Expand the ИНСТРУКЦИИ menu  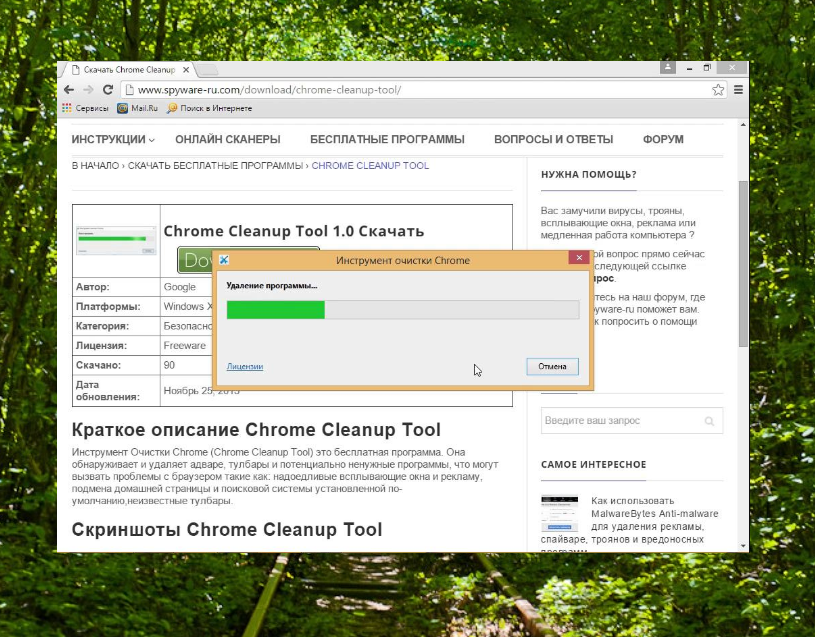click(x=113, y=139)
